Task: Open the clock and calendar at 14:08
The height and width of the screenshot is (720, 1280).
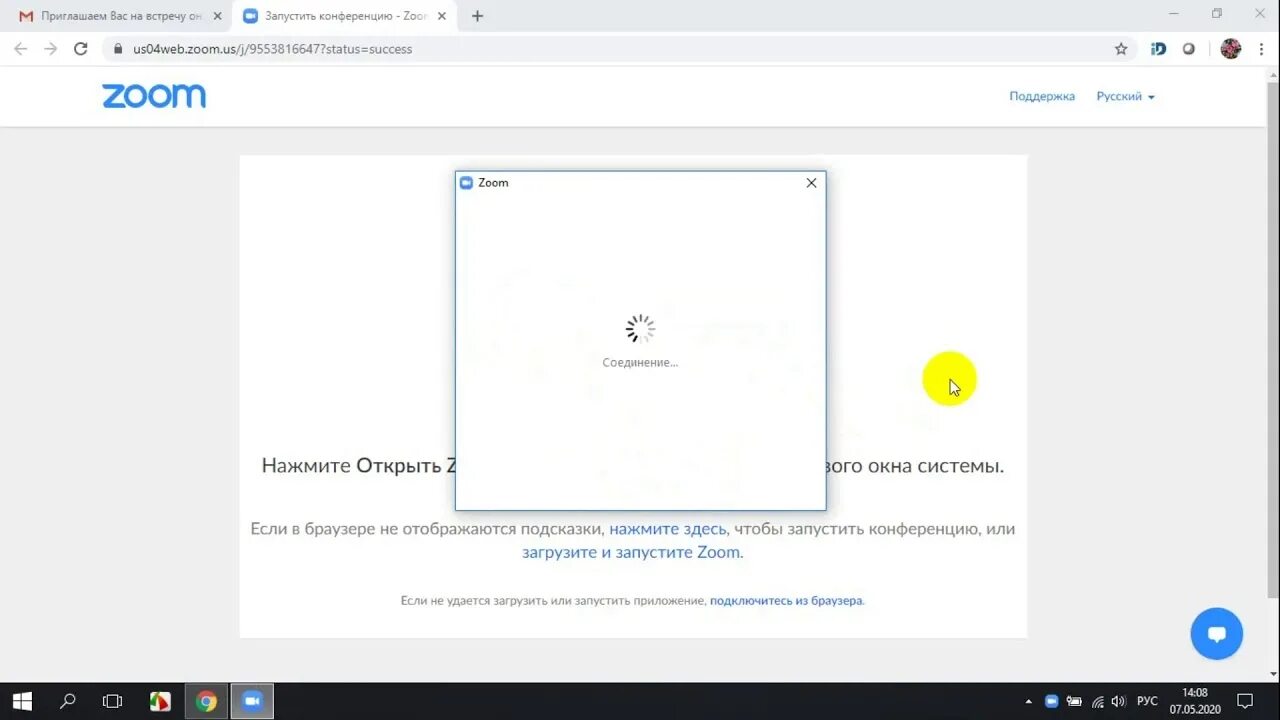Action: point(1195,701)
